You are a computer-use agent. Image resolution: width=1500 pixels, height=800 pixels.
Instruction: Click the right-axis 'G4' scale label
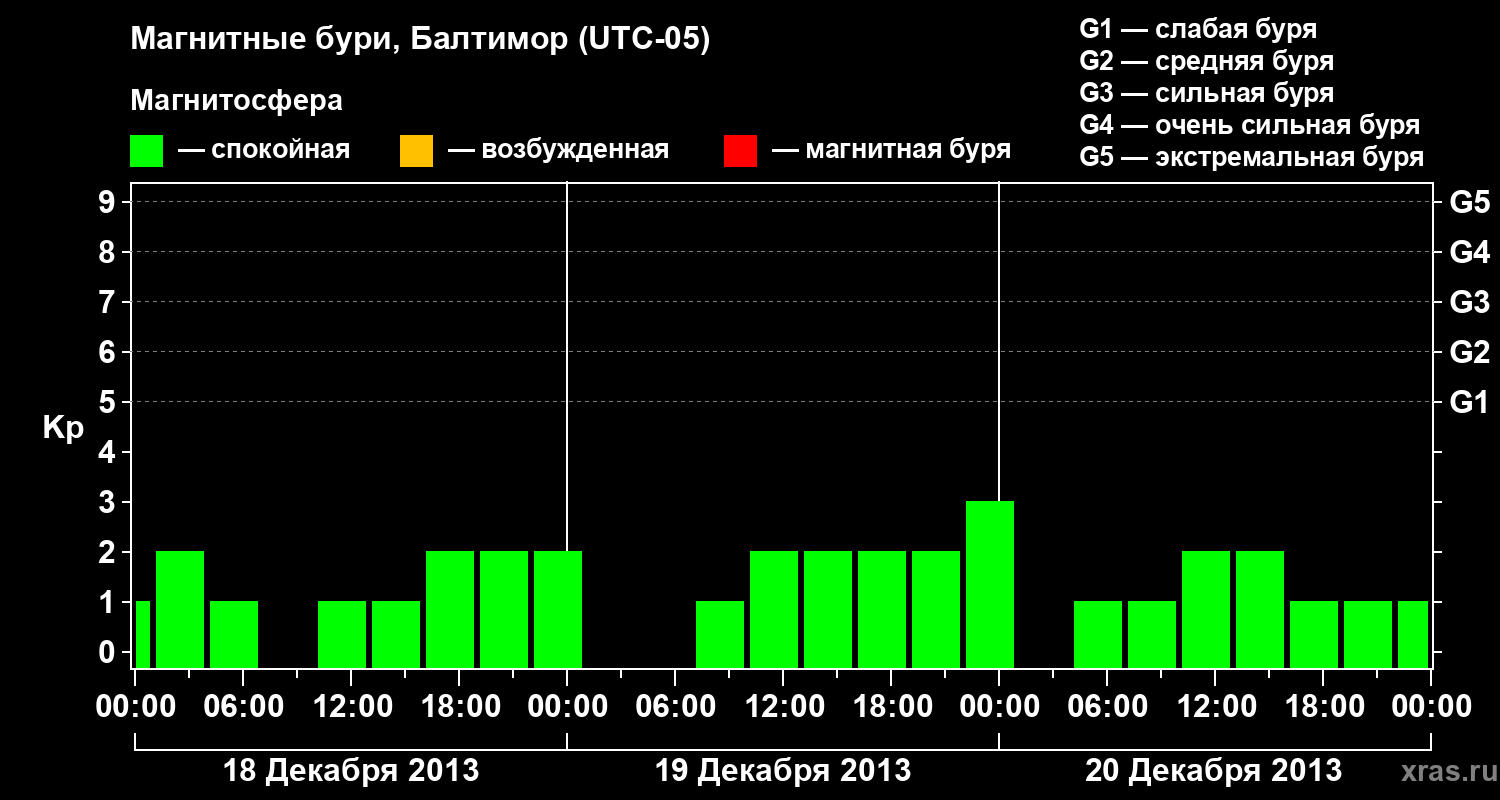click(x=1469, y=252)
